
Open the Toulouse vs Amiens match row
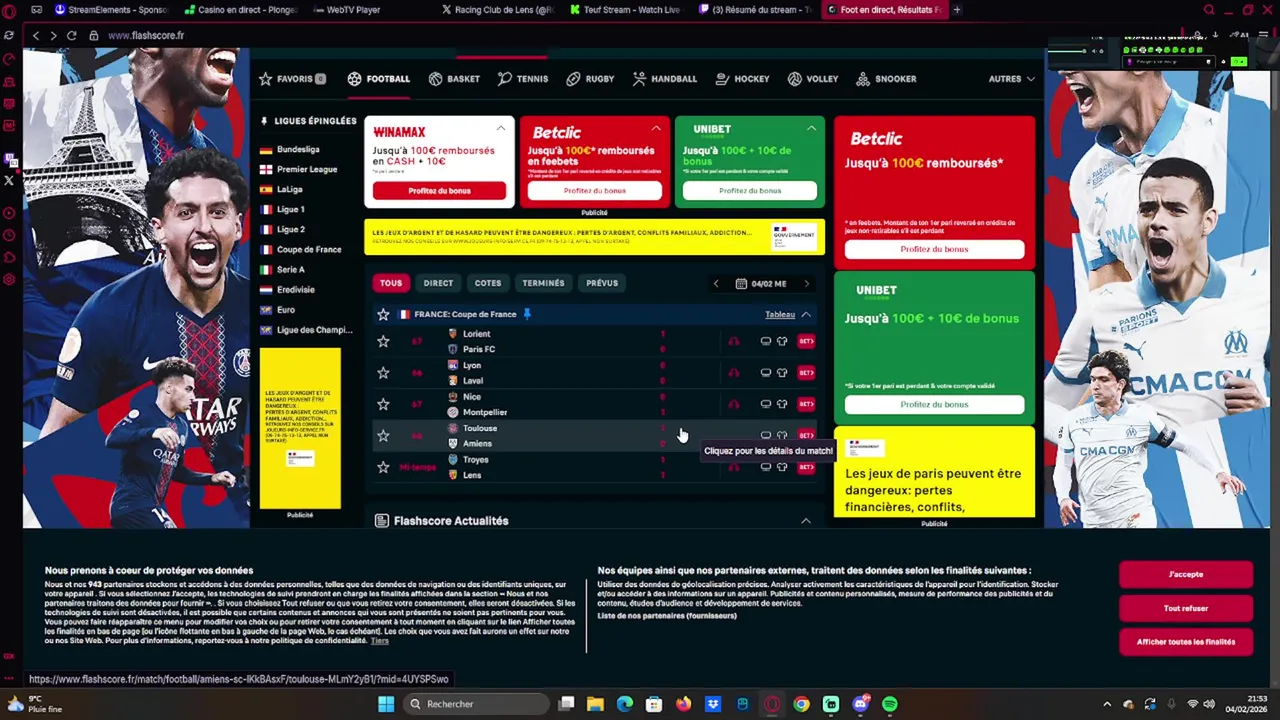(594, 435)
